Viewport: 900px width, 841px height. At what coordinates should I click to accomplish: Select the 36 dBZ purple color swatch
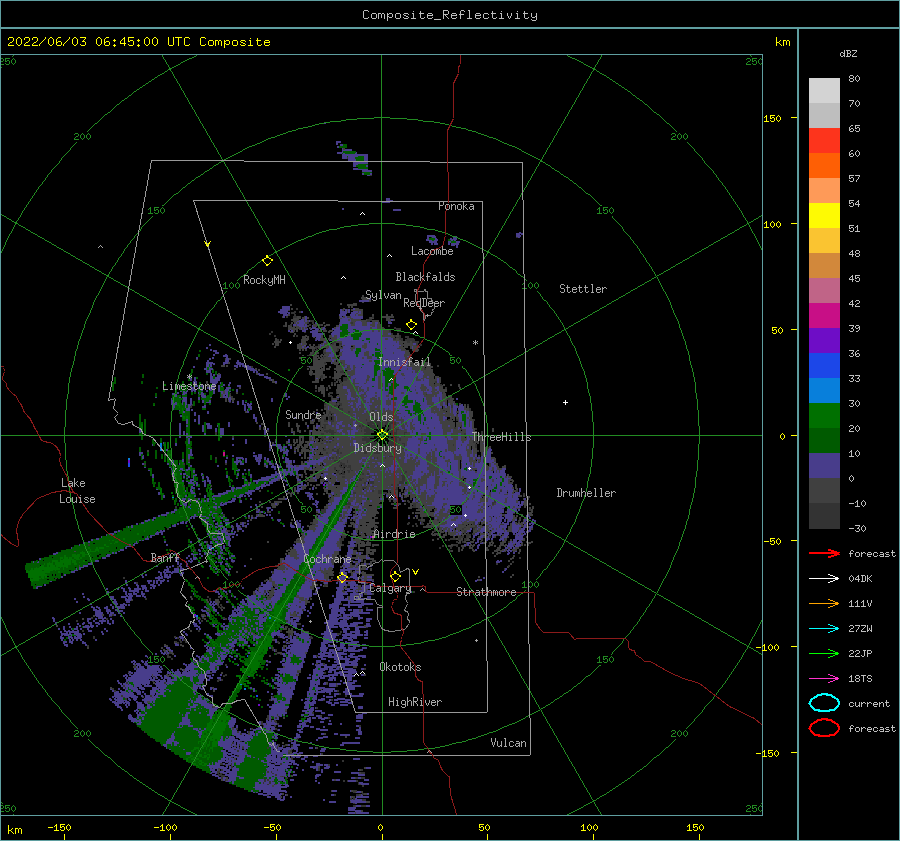pyautogui.click(x=824, y=340)
